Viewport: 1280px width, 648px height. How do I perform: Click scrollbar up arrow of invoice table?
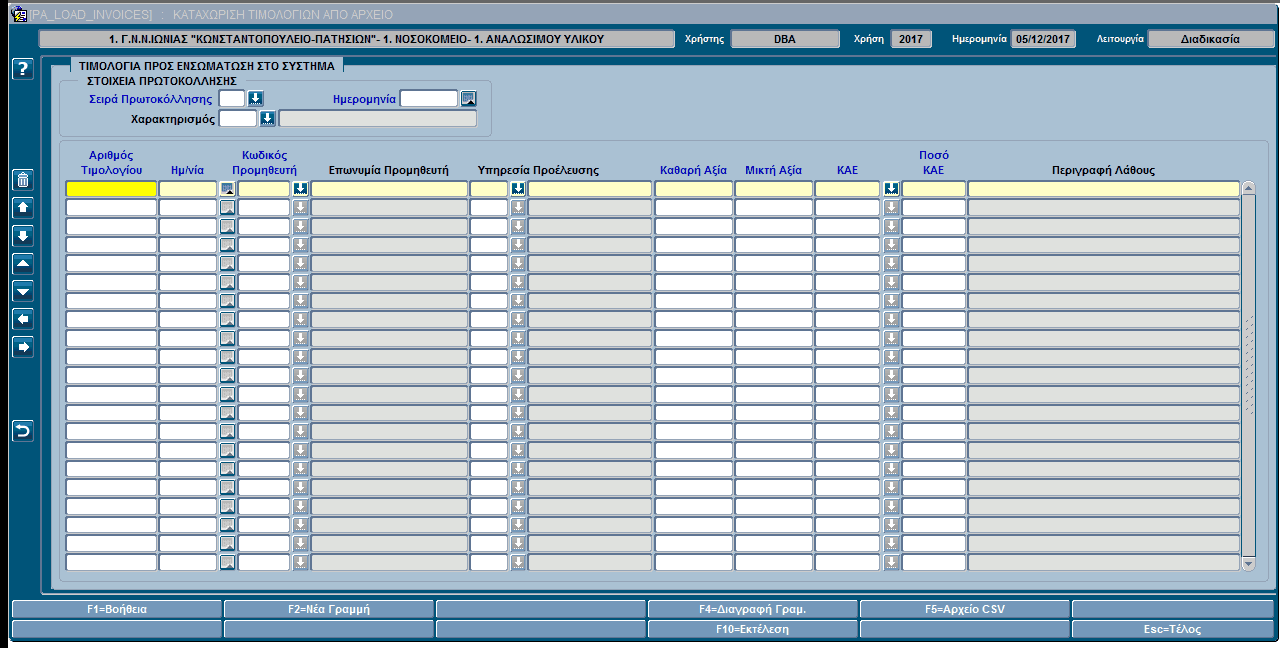tap(1248, 187)
